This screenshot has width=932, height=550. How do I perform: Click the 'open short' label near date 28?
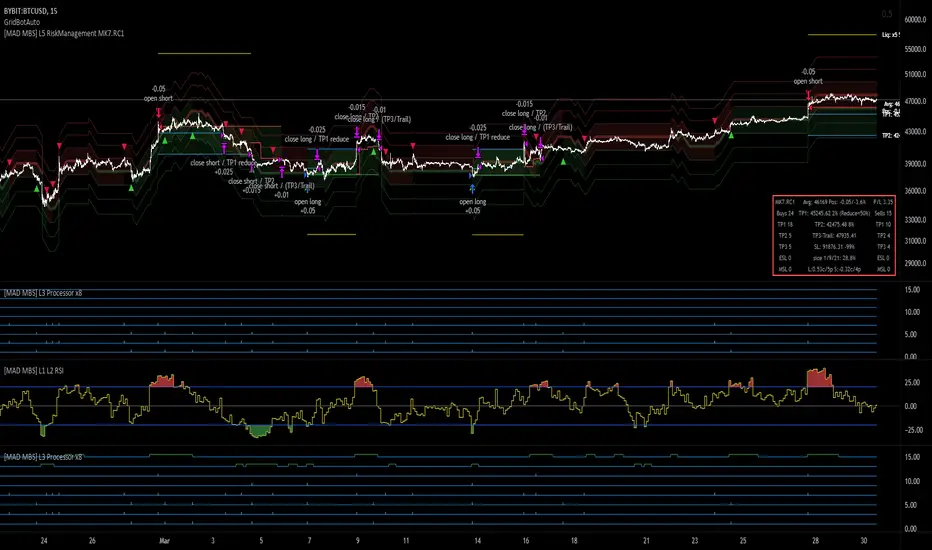click(808, 81)
